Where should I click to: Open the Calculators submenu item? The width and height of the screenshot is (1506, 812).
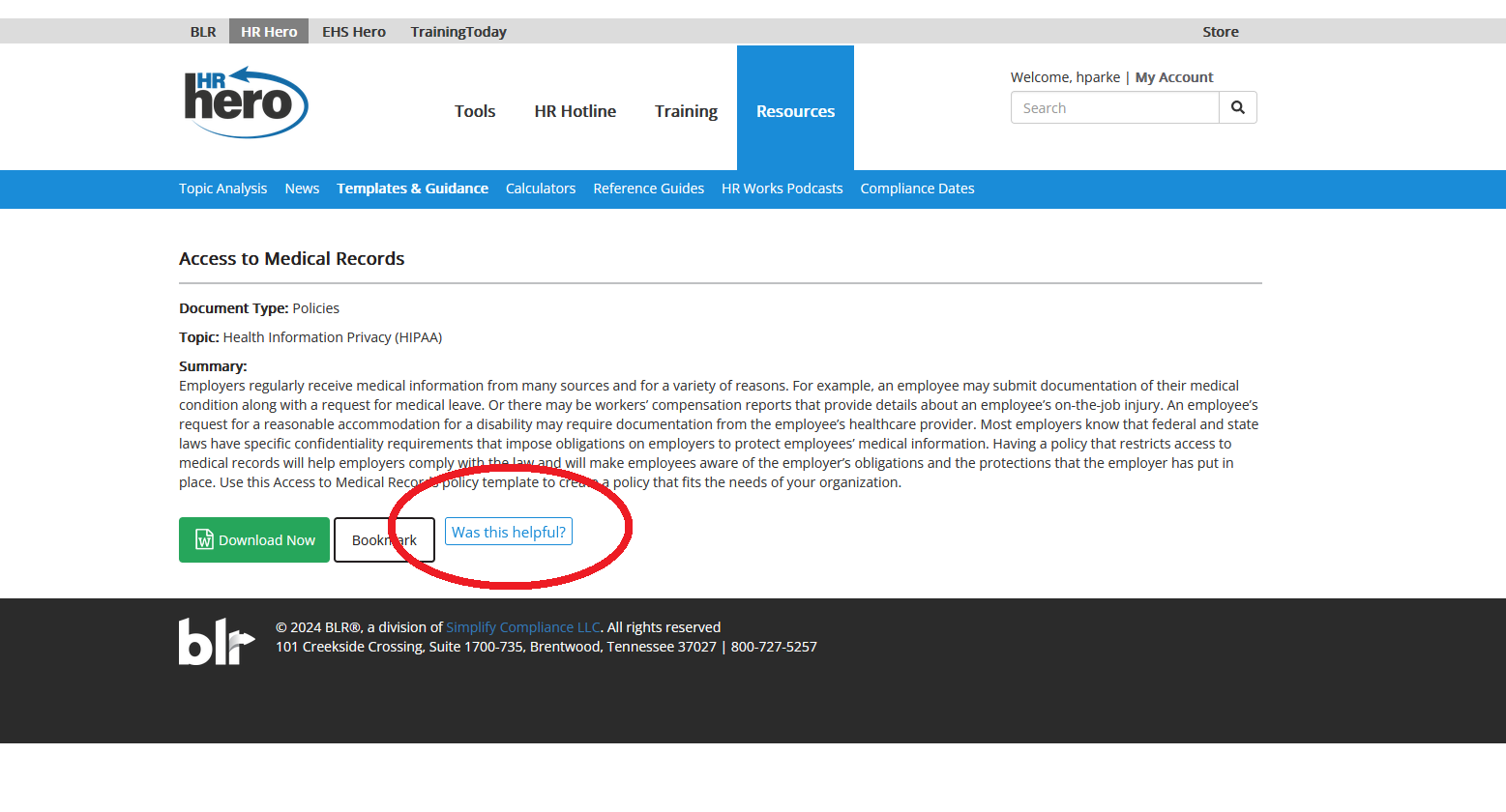point(540,188)
